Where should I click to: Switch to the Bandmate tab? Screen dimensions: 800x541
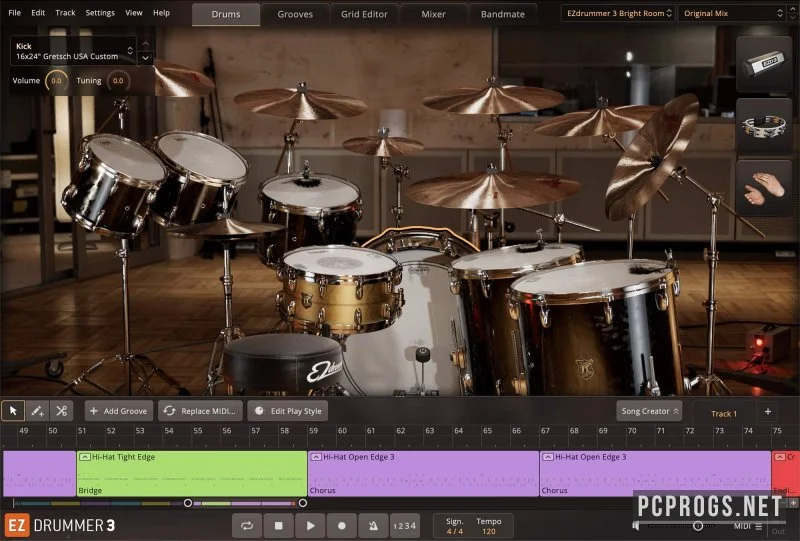tap(503, 14)
